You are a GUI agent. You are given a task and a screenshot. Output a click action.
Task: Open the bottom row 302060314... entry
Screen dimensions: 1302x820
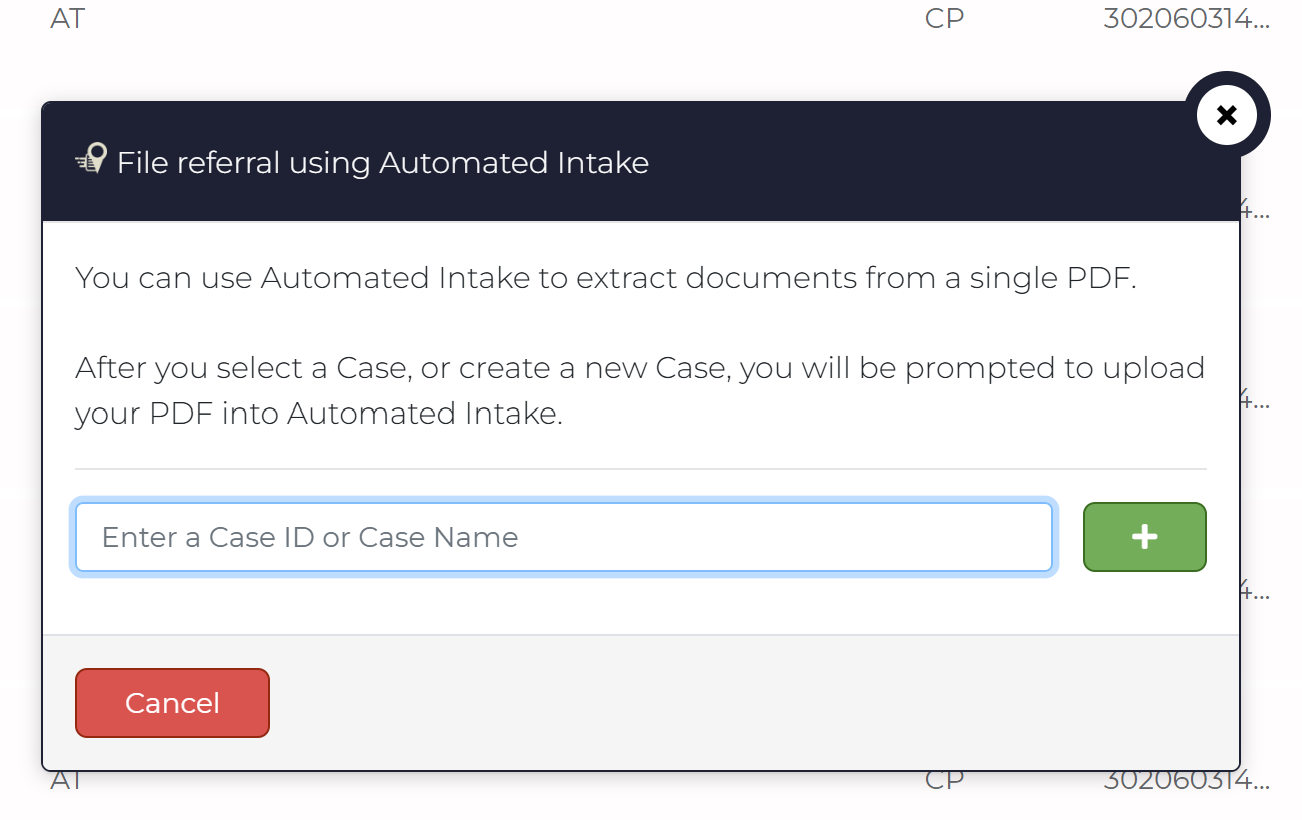pos(1186,780)
